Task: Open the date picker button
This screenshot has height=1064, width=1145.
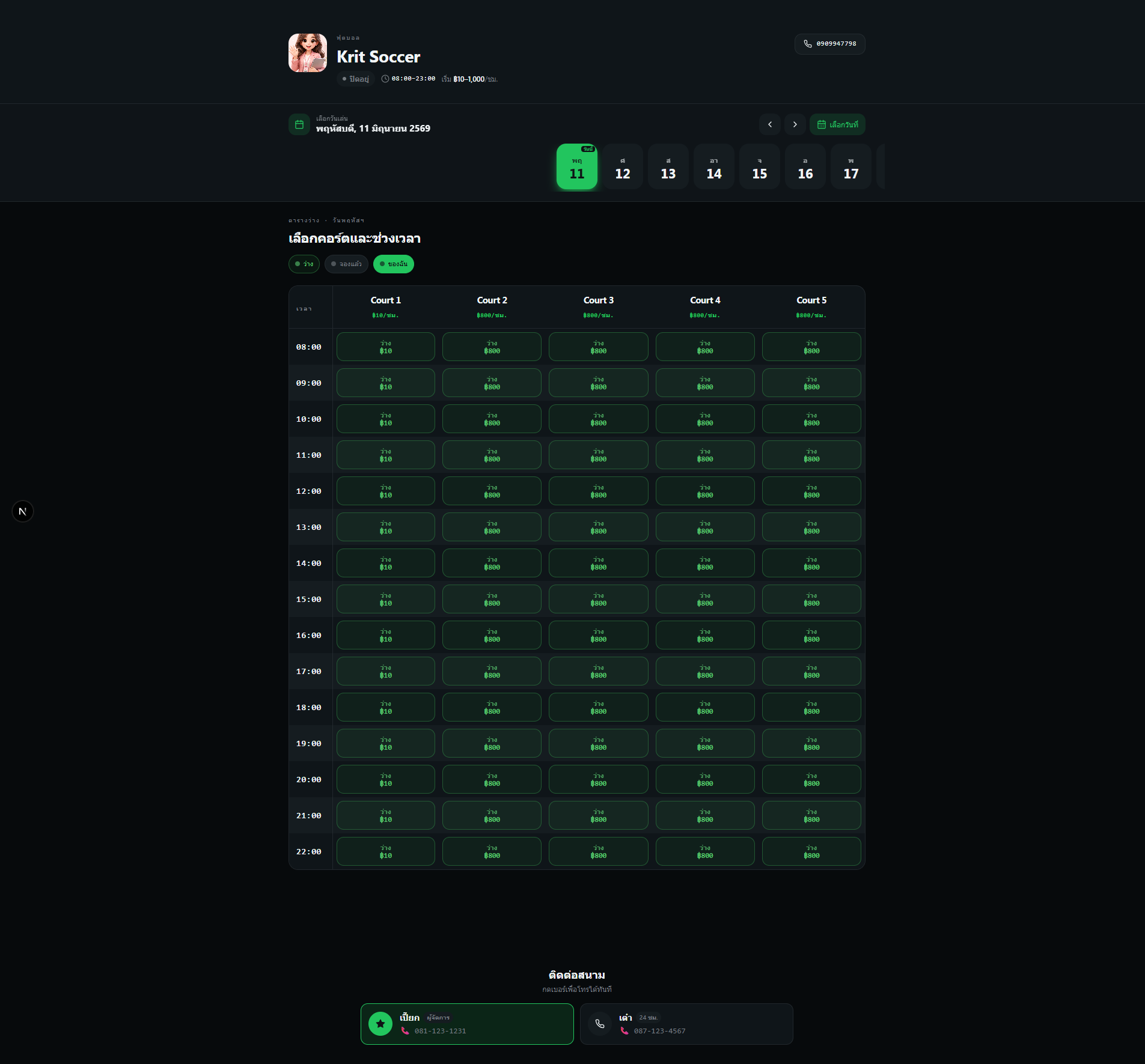Action: pos(837,124)
